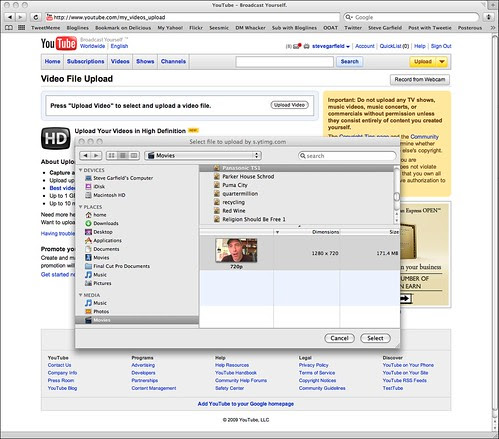Switch file dialog to list view

[123, 155]
